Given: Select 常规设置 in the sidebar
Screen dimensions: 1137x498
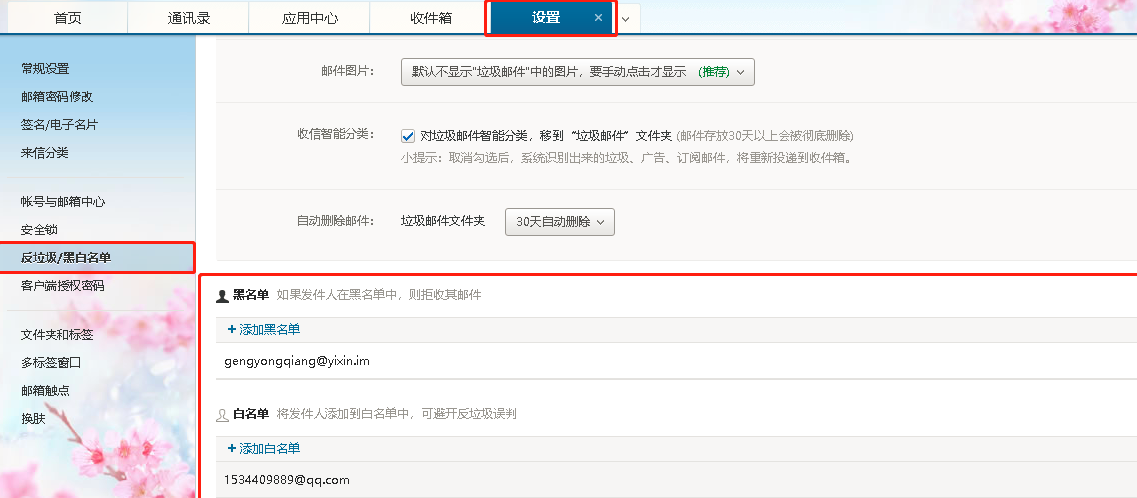Looking at the screenshot, I should 45,69.
